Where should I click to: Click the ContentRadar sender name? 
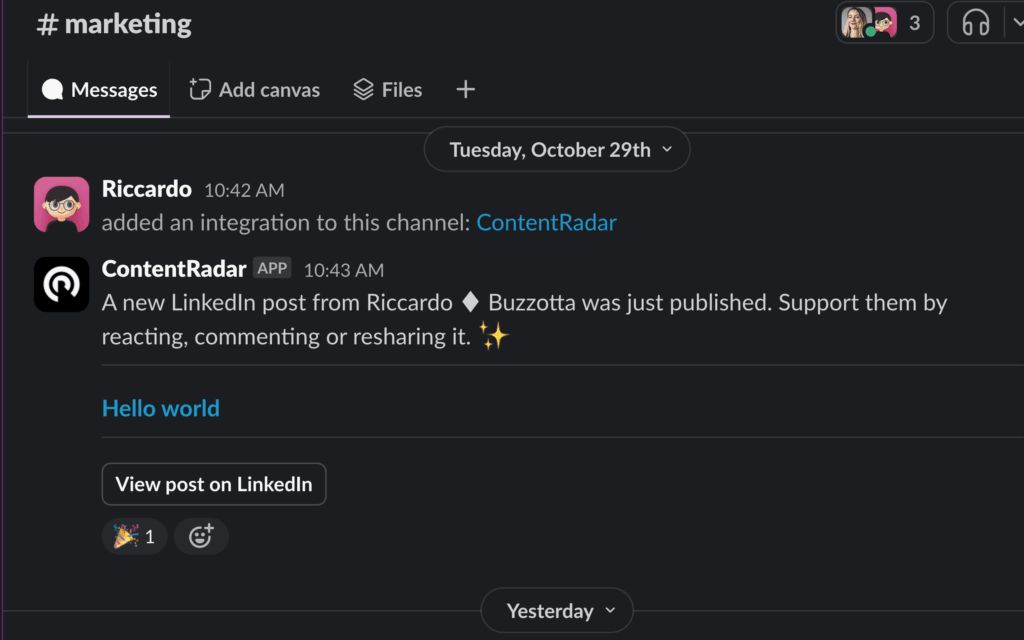174,269
